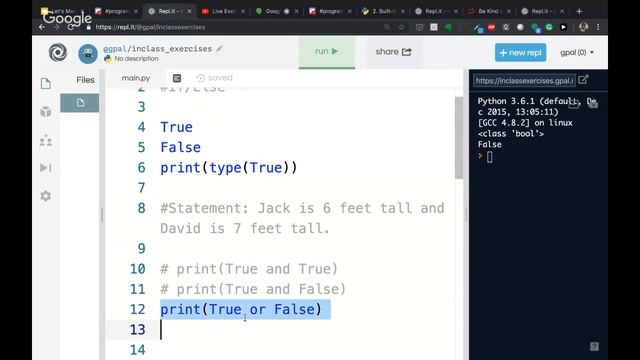Click the green Grammarly extension icon
Viewport: 640px width, 360px height.
click(549, 27)
